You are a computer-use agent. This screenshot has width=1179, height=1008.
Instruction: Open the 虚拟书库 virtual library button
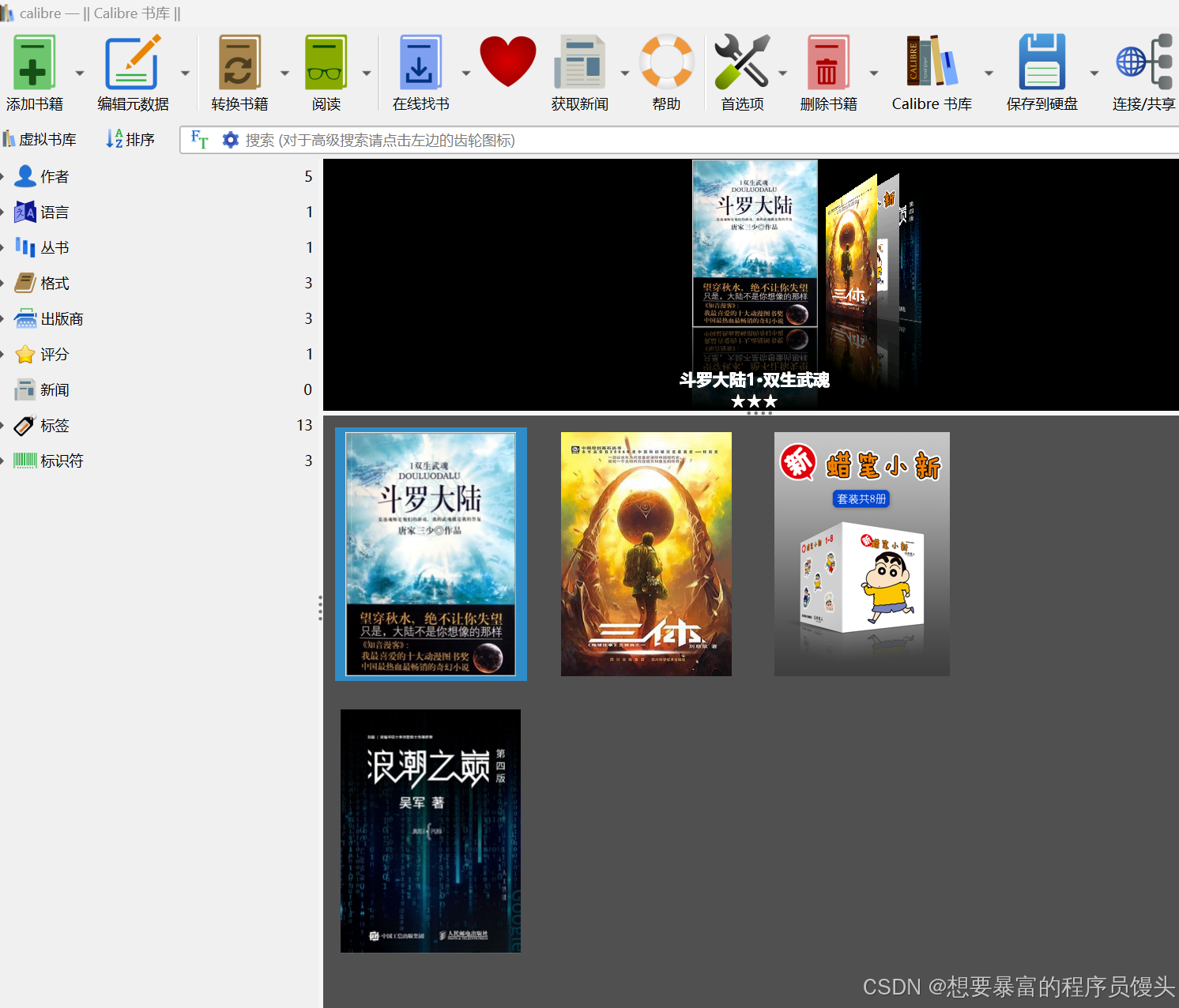coord(40,140)
